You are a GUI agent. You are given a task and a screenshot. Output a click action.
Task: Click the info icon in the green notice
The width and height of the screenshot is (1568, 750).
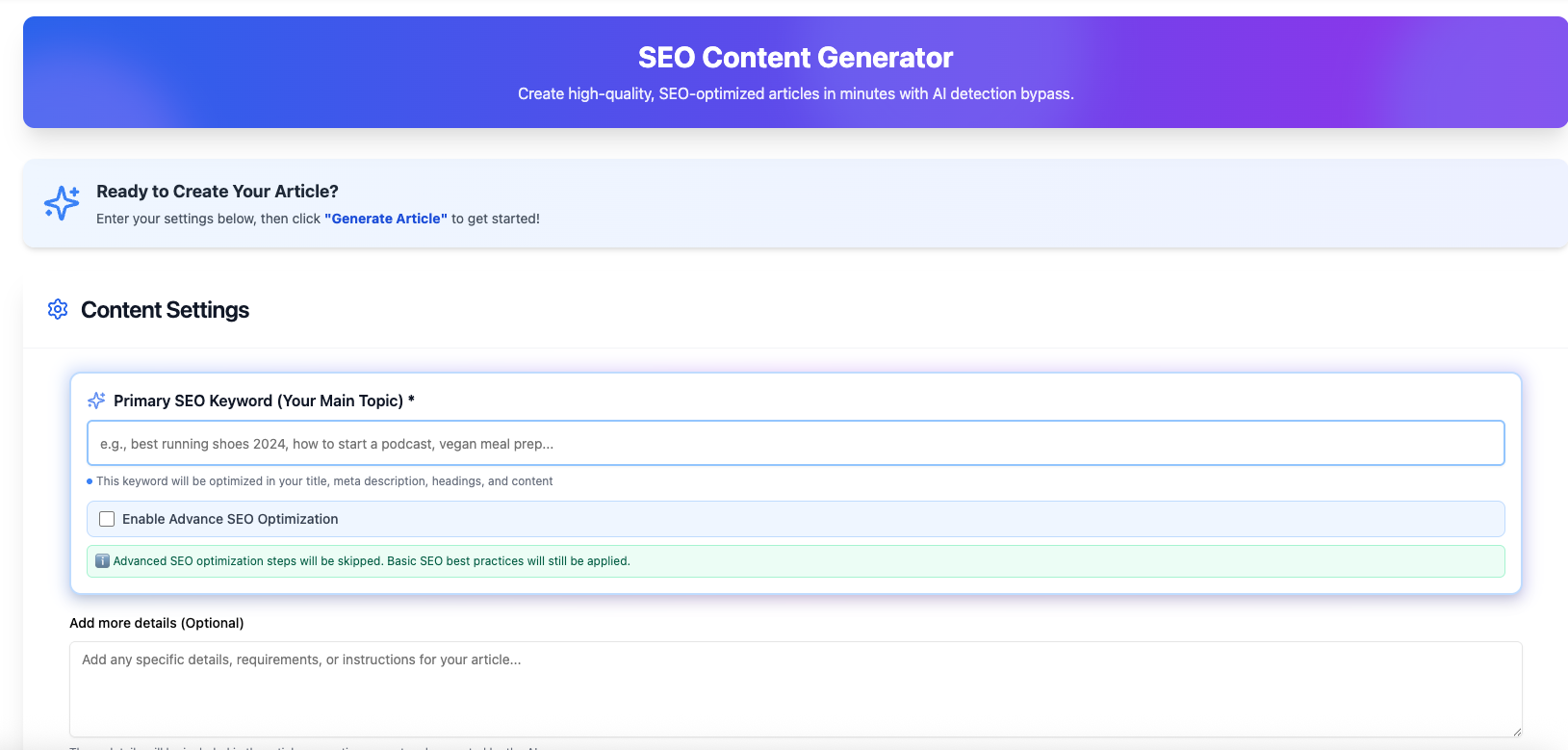point(102,561)
